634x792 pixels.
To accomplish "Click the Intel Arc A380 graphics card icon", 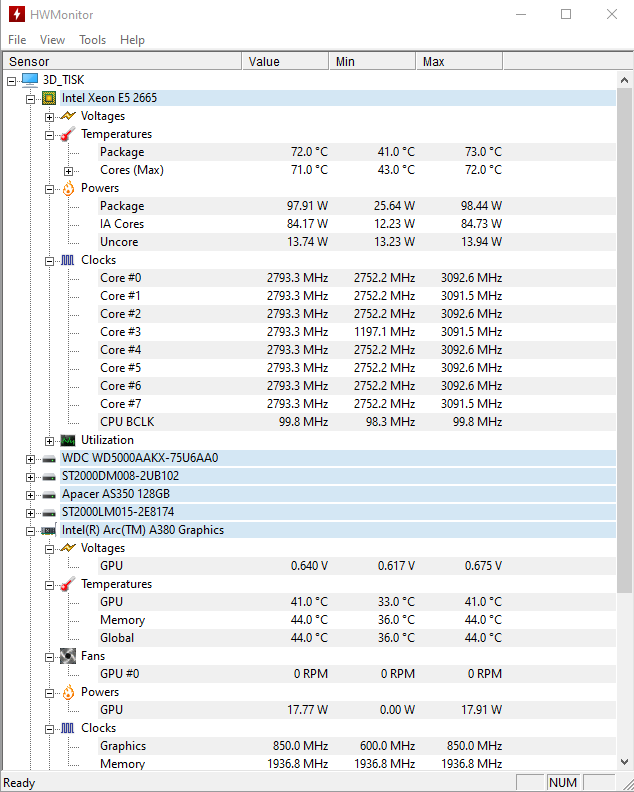I will [x=49, y=530].
